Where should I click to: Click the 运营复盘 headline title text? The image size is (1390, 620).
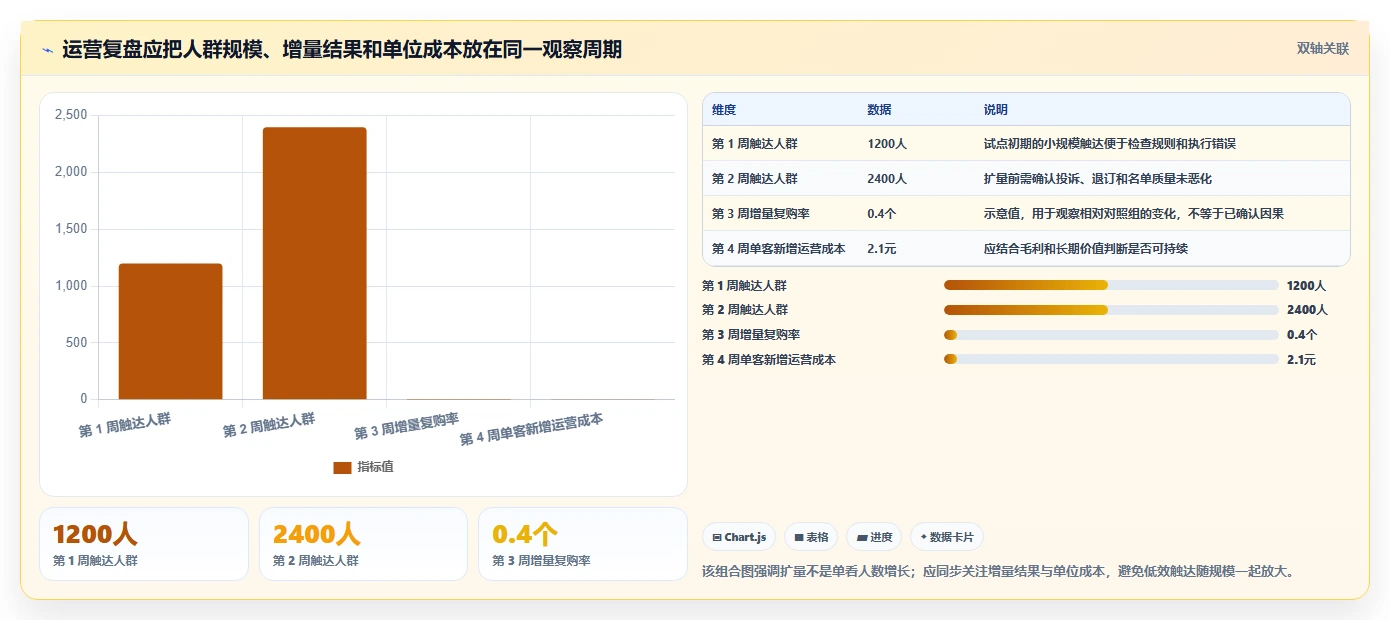(342, 49)
